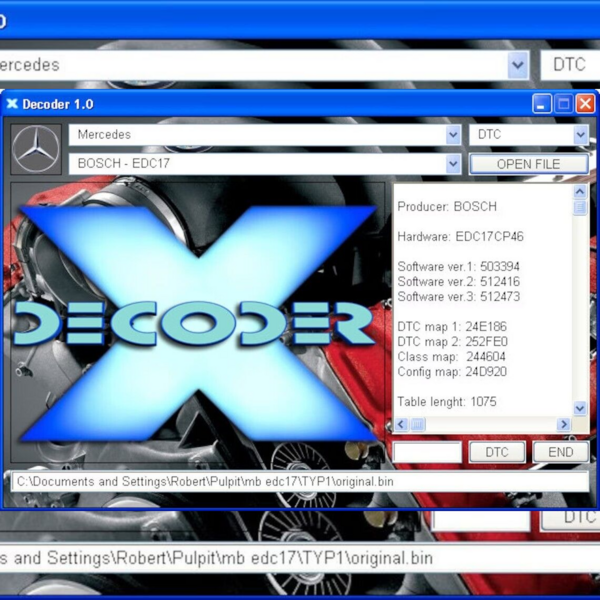The image size is (600, 600).
Task: Click the info panel scroll right arrow
Action: point(564,424)
